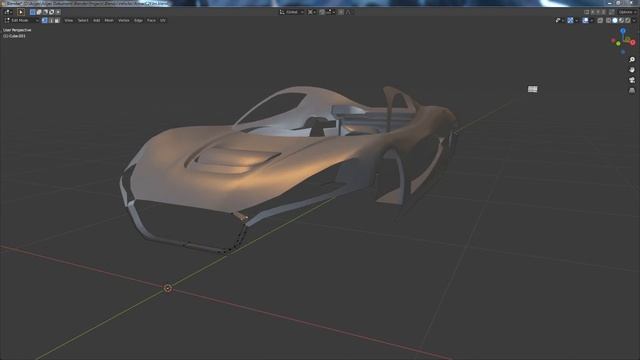Toggle viewport overlays

(585, 20)
